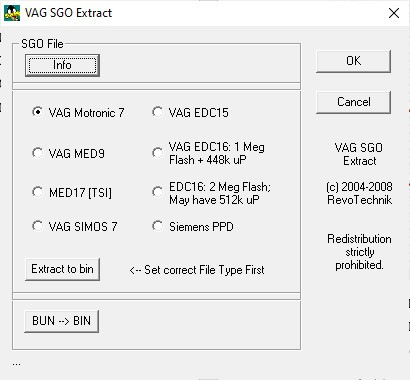Click '(c) 2004-2008 RevoTechnik' copyright text
The width and height of the screenshot is (410, 380).
(359, 193)
